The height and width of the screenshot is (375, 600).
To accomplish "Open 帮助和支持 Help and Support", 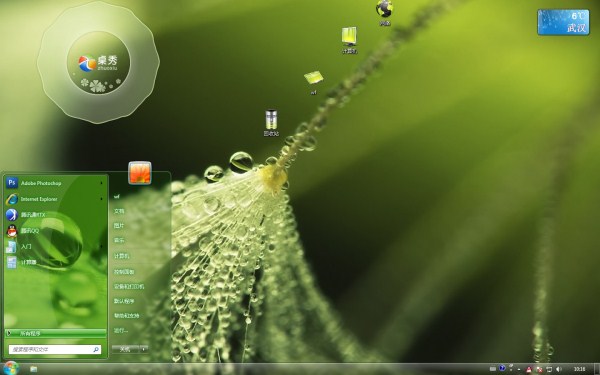I will (126, 316).
